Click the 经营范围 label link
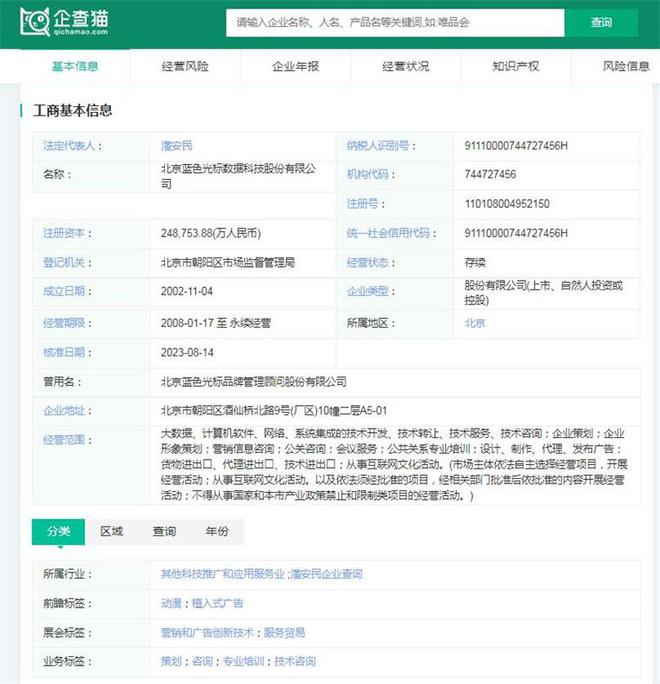 coord(64,440)
